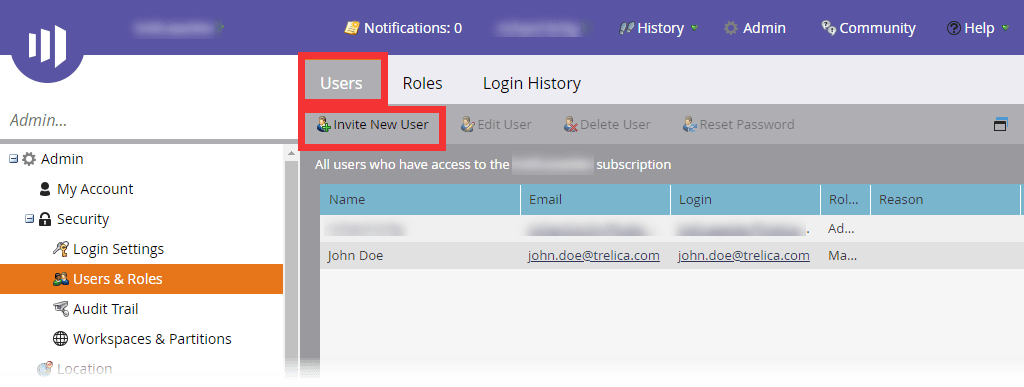
Task: Click the Invite New User icon
Action: [x=323, y=124]
